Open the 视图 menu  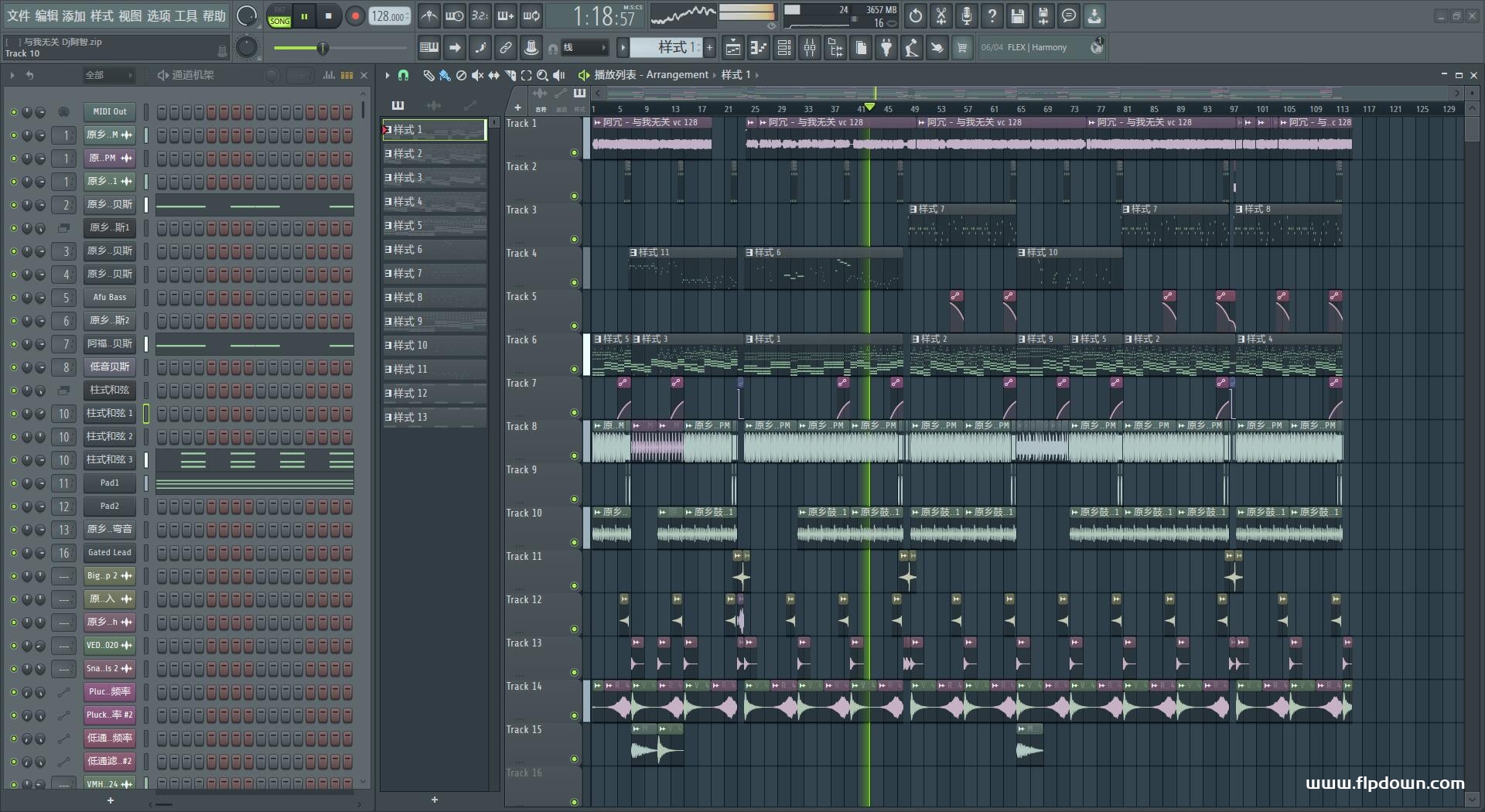[130, 15]
